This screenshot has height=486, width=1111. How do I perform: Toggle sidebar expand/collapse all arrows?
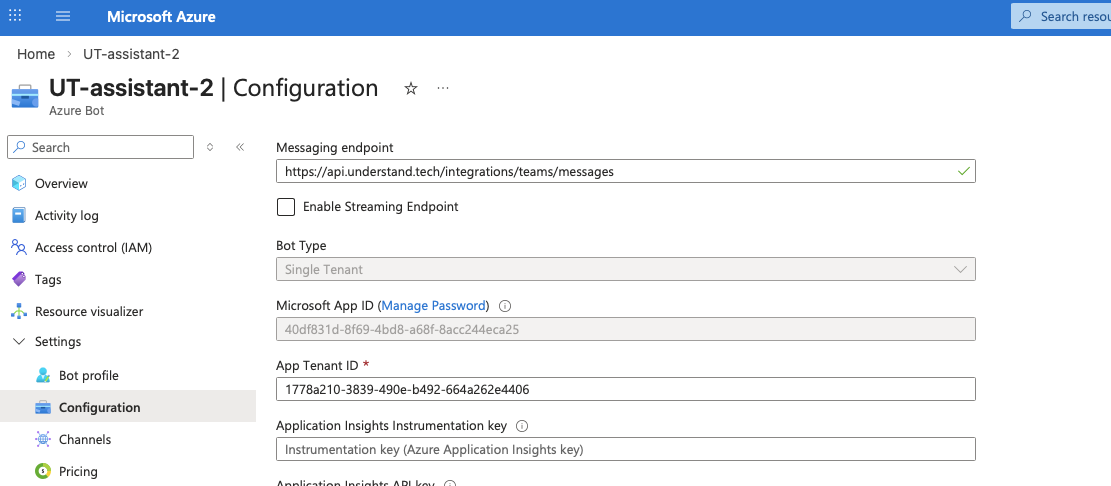click(210, 147)
